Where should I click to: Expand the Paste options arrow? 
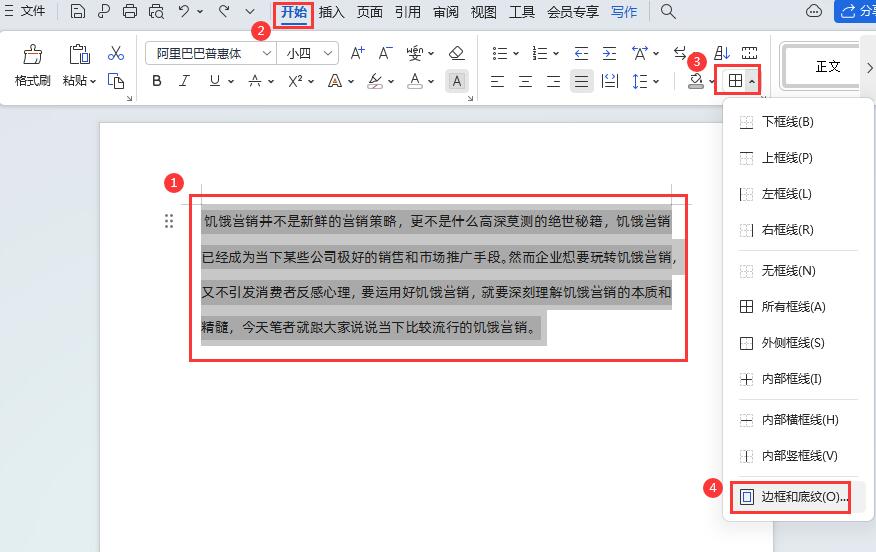point(93,82)
